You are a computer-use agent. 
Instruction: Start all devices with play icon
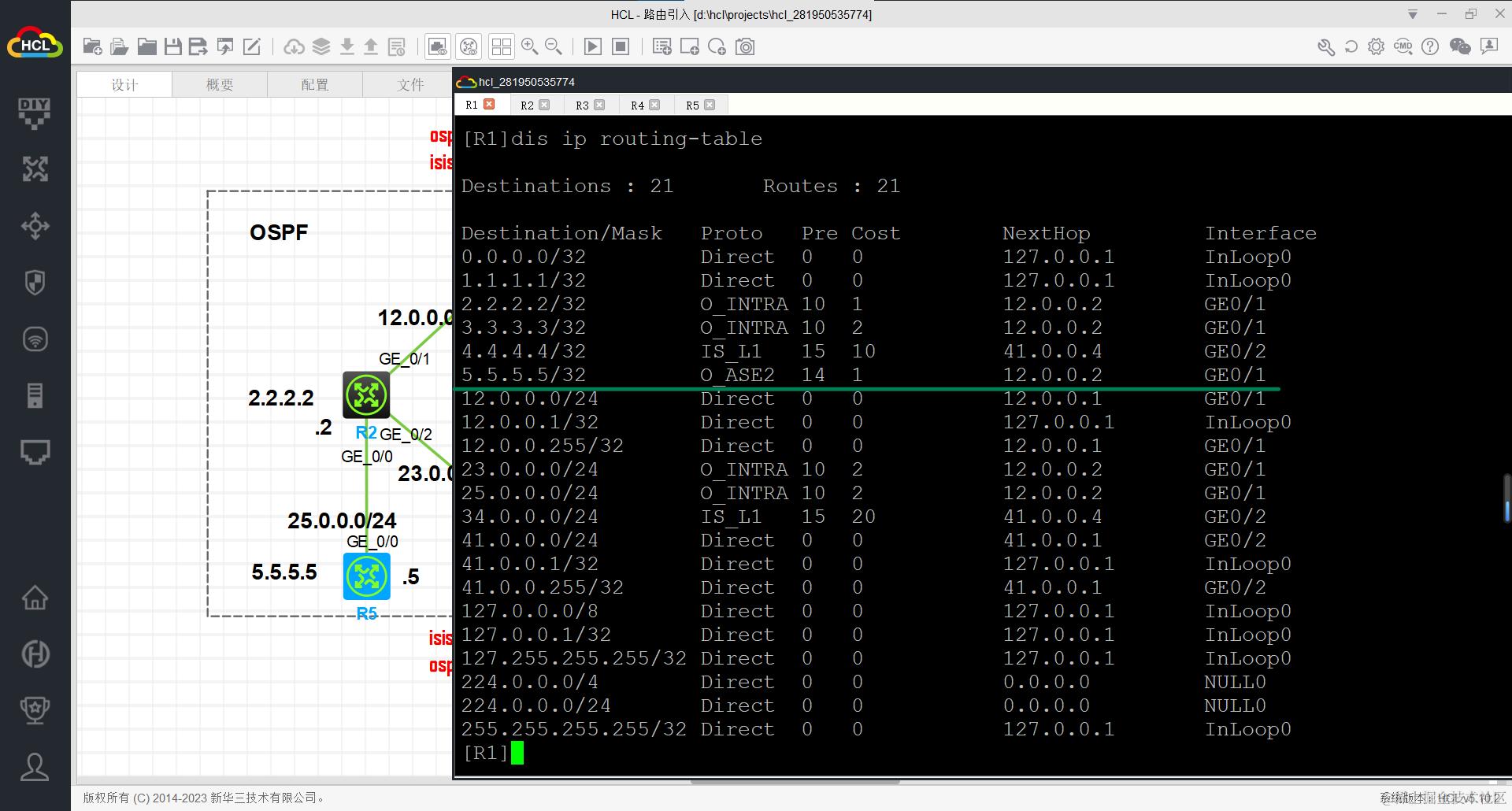[x=592, y=46]
